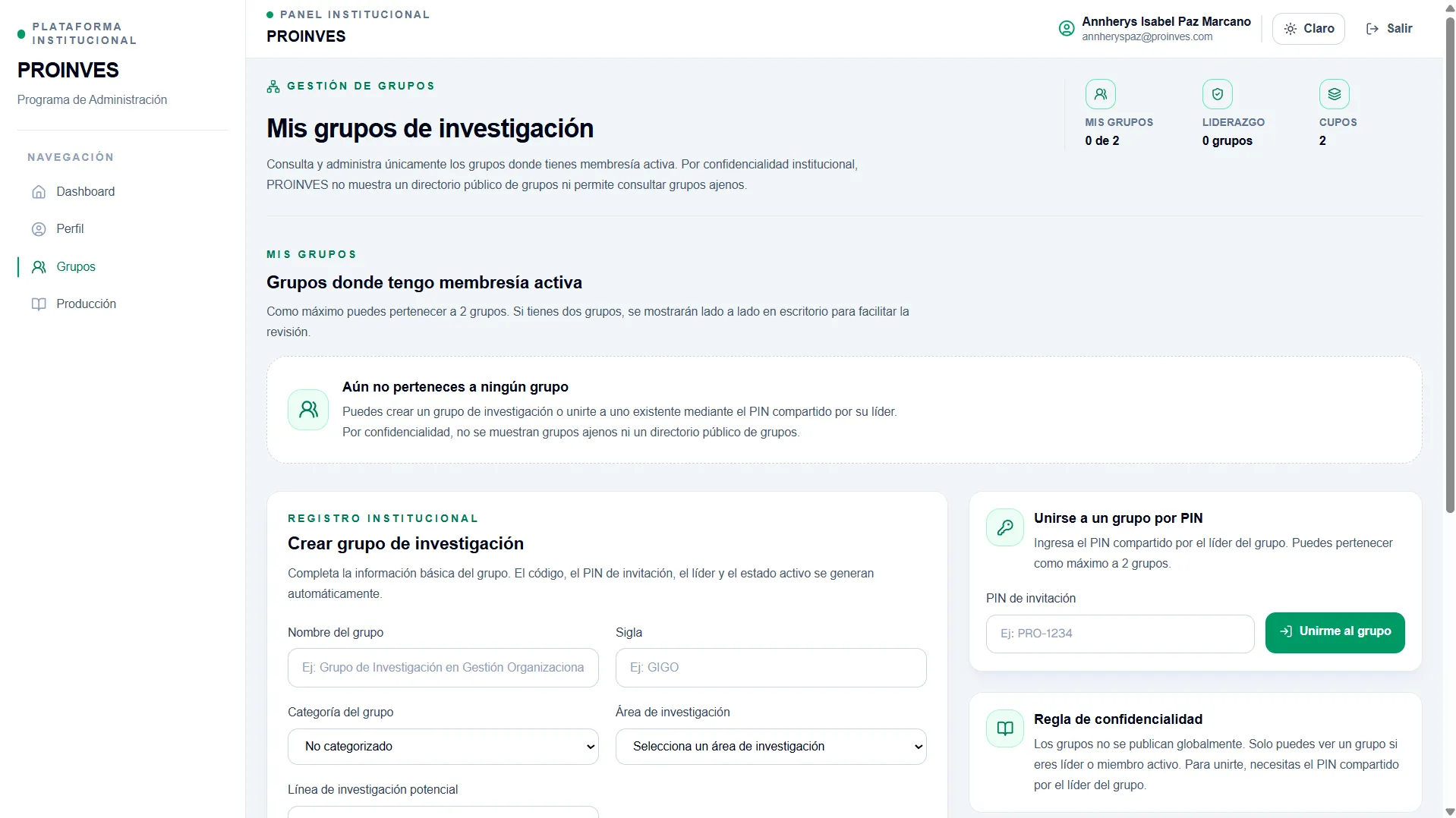This screenshot has width=1456, height=818.
Task: Click 'Aún no perteneces a ningún grupo' heading
Action: [x=455, y=387]
